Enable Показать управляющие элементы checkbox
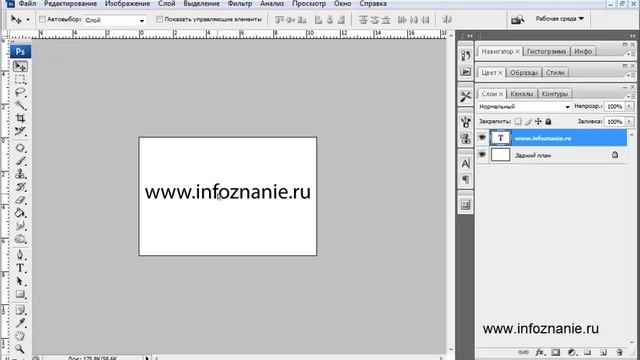 click(159, 19)
